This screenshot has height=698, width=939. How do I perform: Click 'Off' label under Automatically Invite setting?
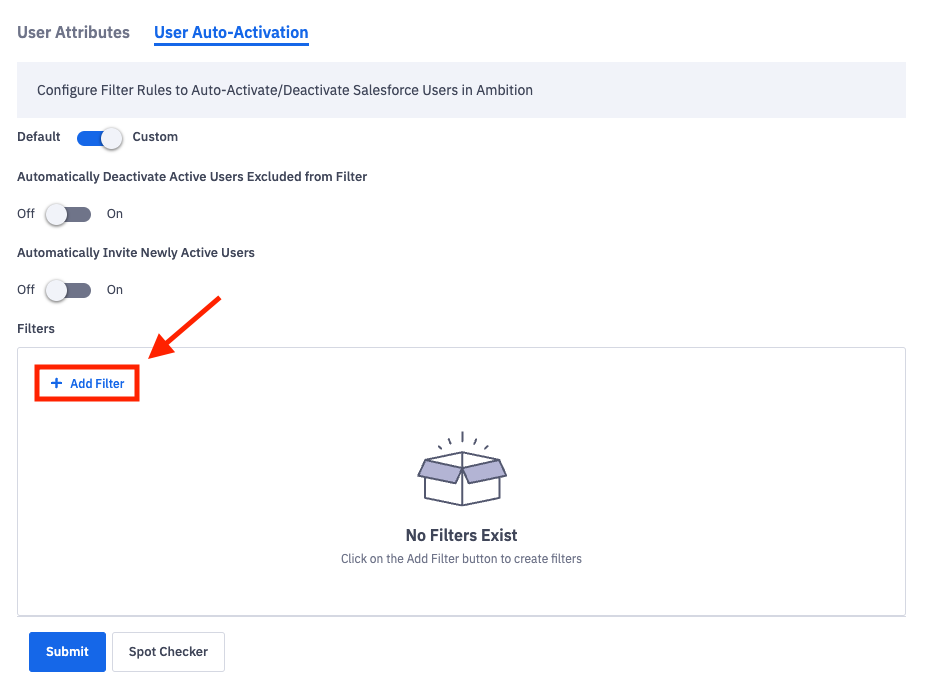coord(26,290)
